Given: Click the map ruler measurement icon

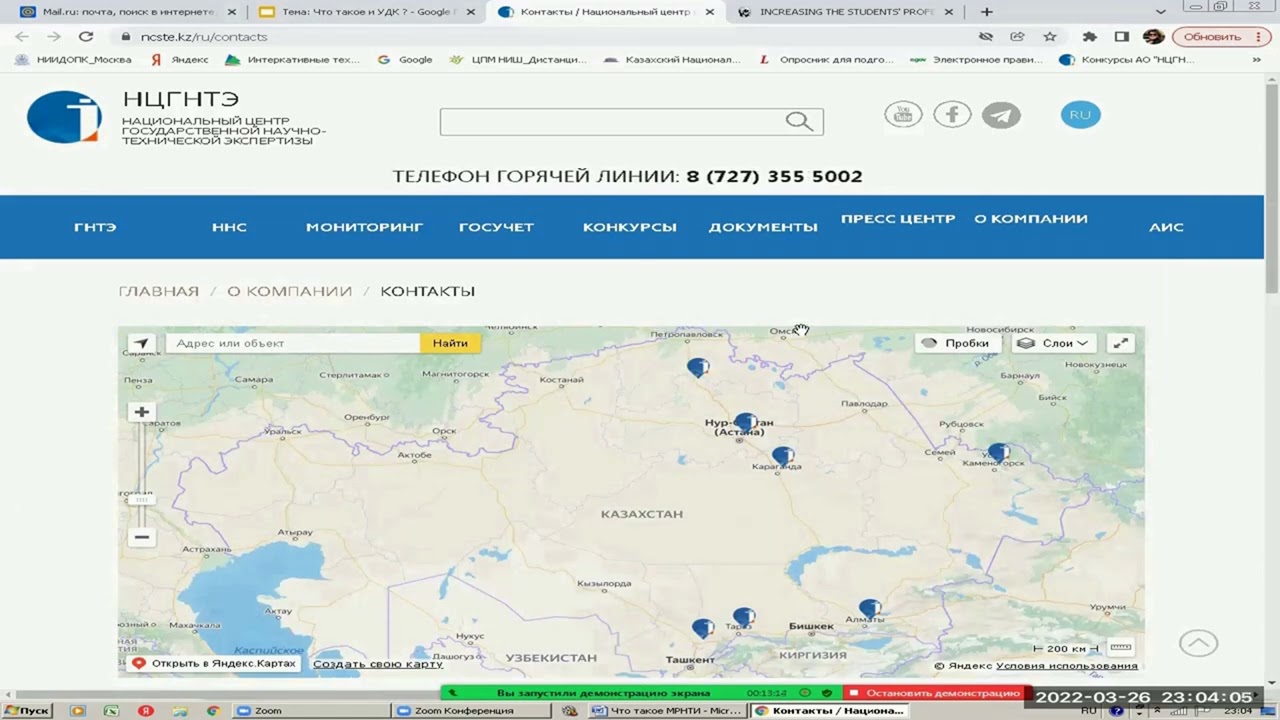Looking at the screenshot, I should pos(1121,647).
